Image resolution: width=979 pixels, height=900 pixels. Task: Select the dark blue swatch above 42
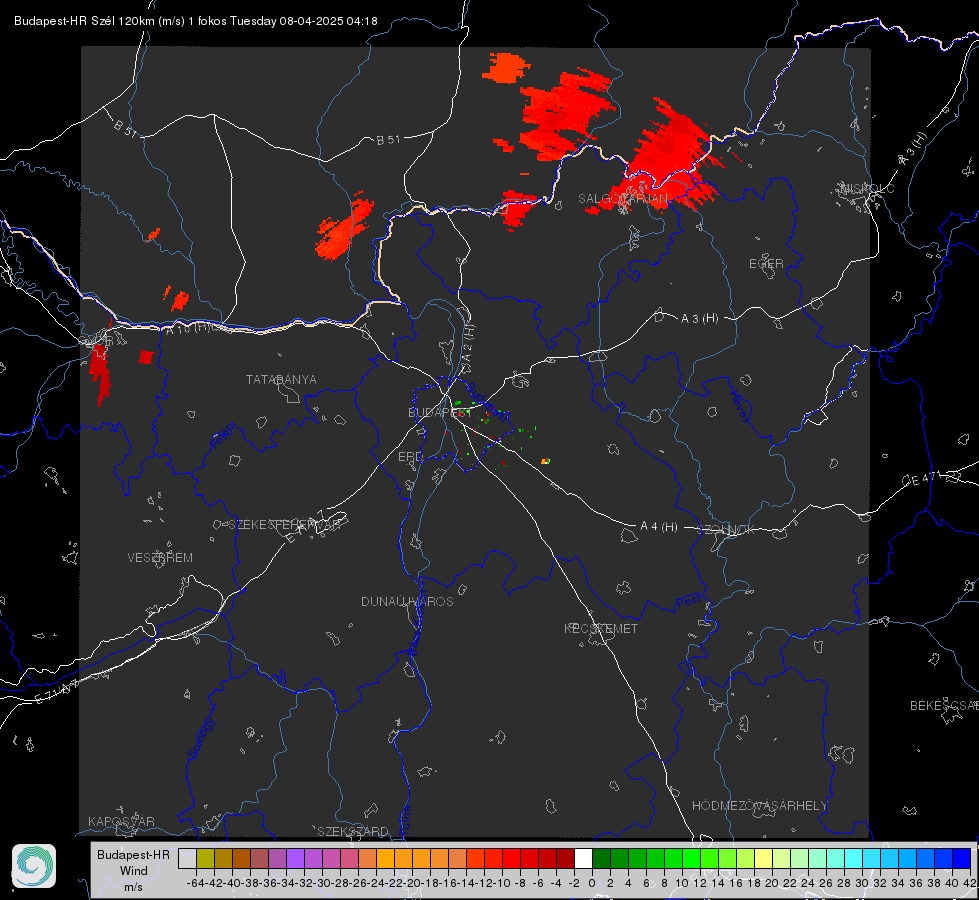962,858
